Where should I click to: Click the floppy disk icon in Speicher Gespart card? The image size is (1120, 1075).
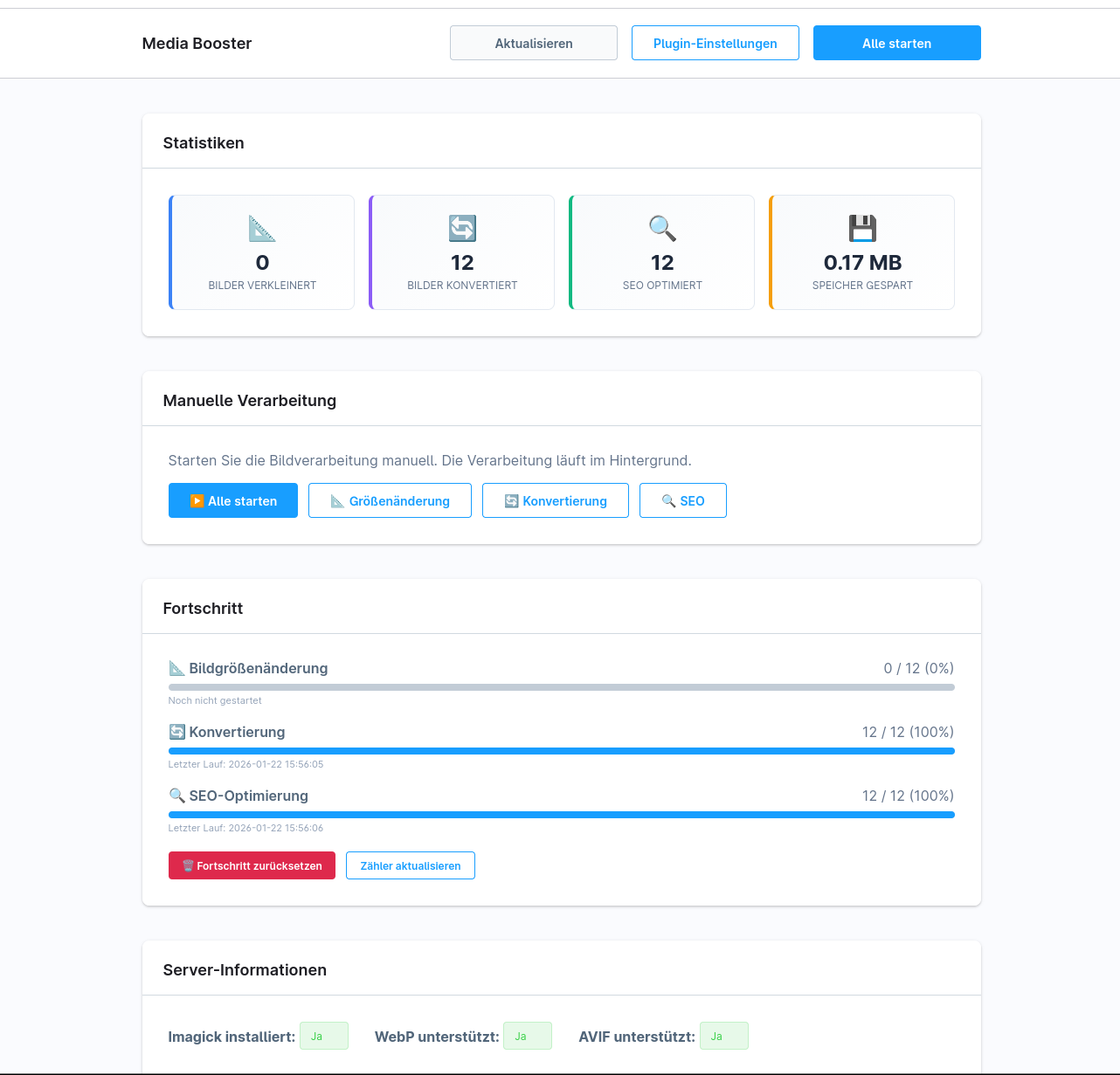coord(862,229)
